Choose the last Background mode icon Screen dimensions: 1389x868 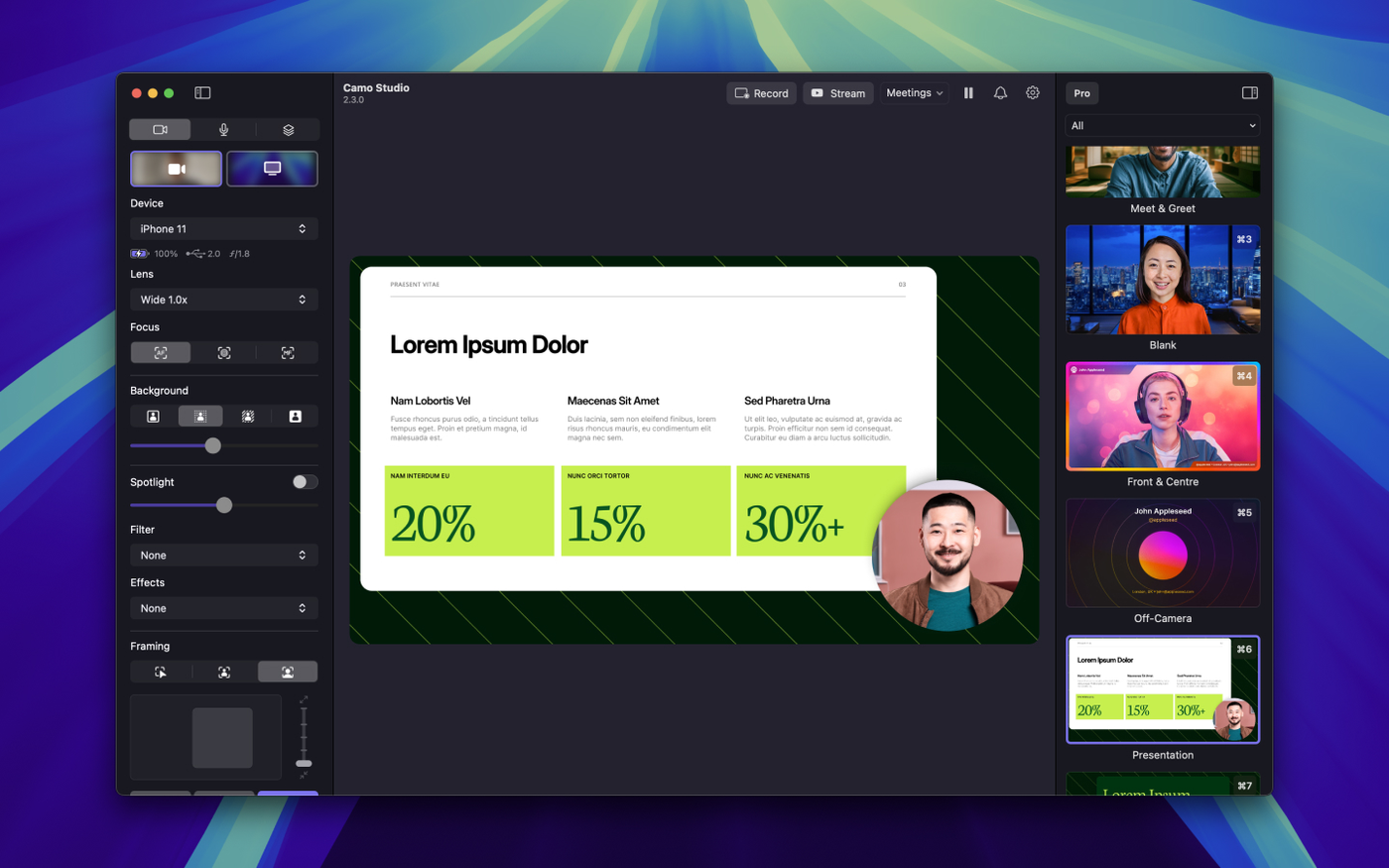295,417
